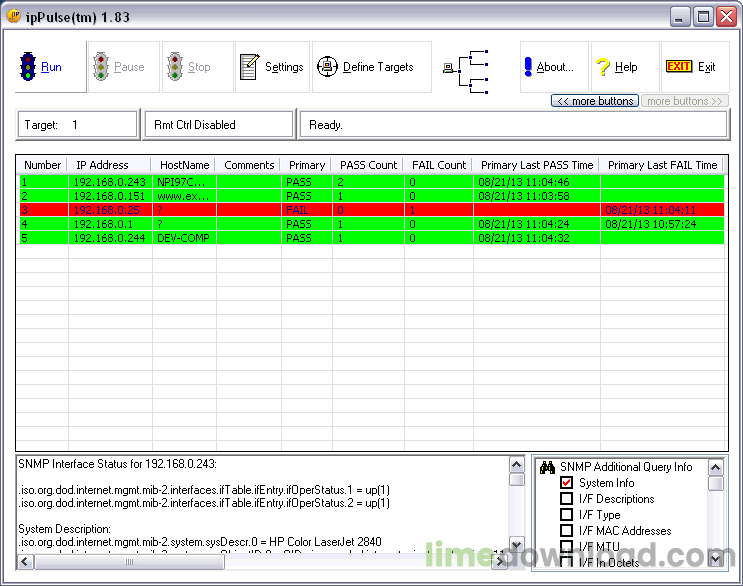Click the Primary Last FAIL Time header
Image resolution: width=743 pixels, height=586 pixels.
coord(662,165)
